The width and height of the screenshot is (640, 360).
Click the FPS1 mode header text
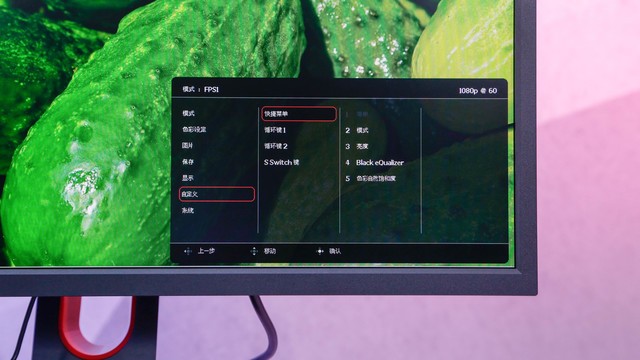pyautogui.click(x=211, y=89)
